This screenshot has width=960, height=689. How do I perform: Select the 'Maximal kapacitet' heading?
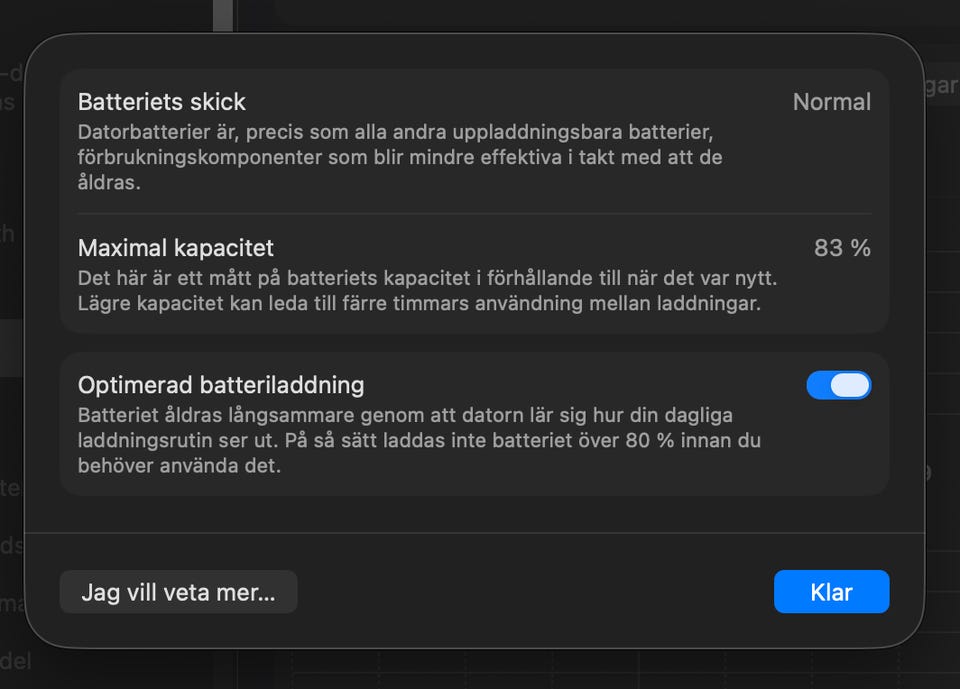(176, 248)
